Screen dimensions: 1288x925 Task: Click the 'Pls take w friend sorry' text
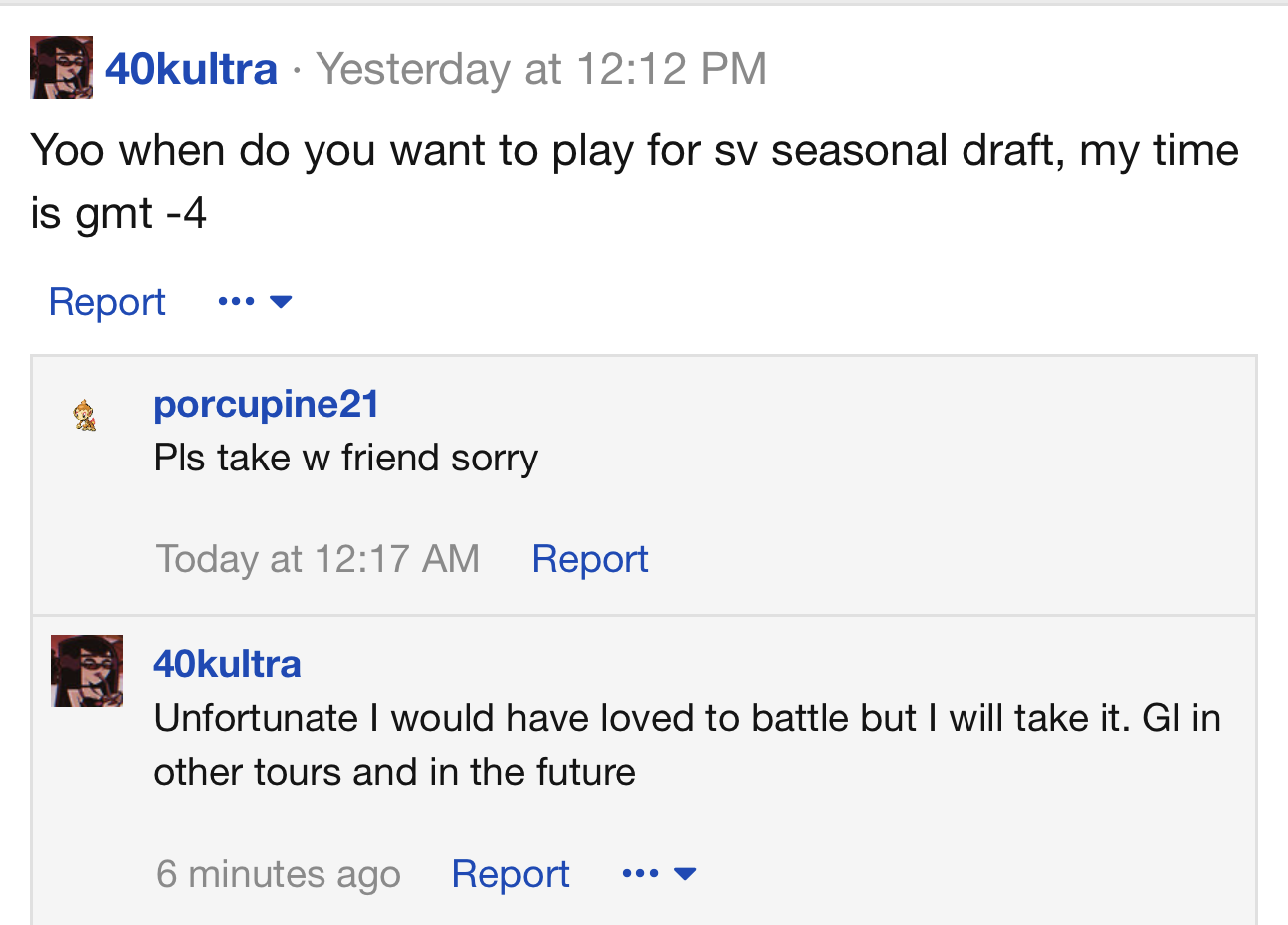click(x=345, y=458)
